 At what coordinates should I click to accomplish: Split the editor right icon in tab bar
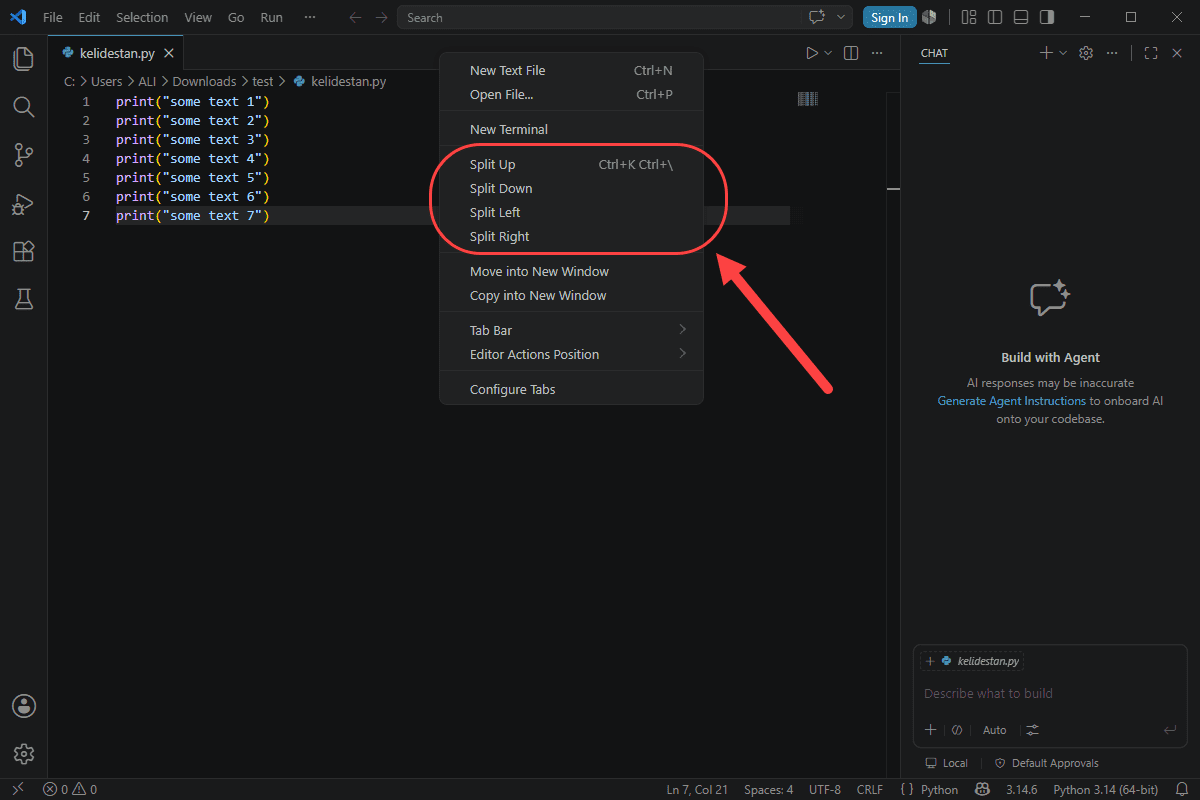click(851, 53)
